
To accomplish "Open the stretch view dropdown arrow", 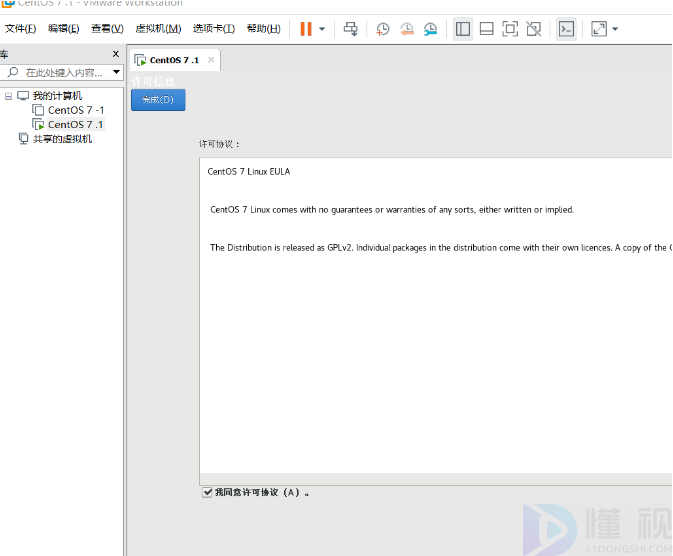I will 615,29.
